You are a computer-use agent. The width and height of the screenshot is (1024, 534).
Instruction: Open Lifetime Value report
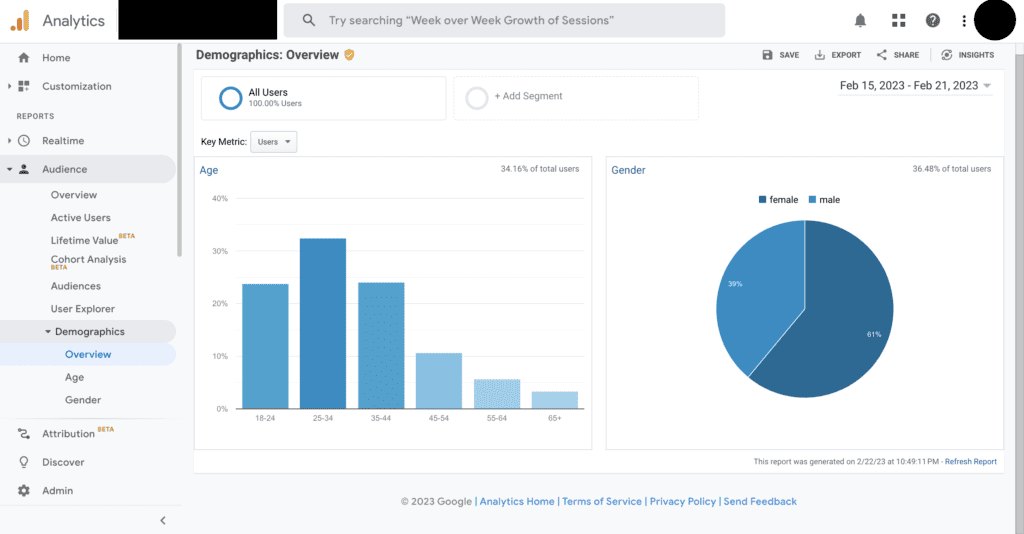click(84, 240)
